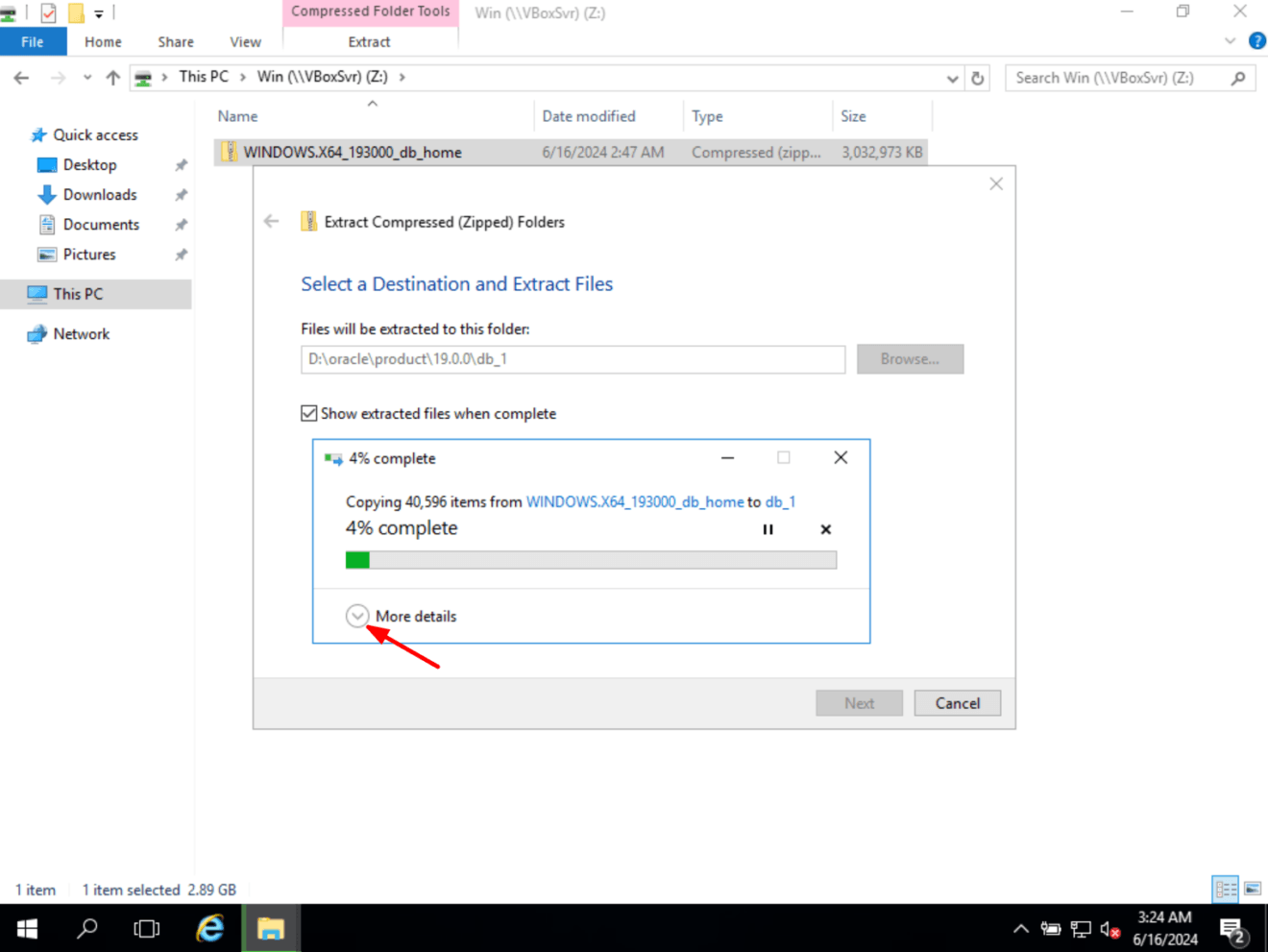
Task: Click the refresh icon in address bar
Action: 978,78
